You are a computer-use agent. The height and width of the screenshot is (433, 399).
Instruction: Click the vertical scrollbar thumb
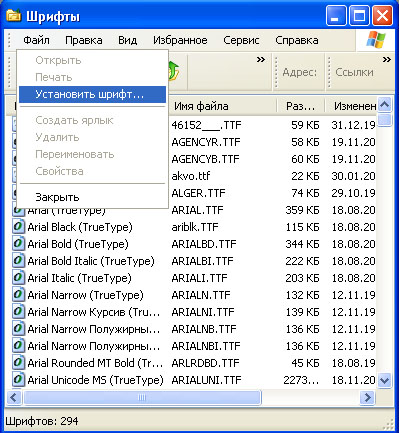pyautogui.click(x=385, y=120)
